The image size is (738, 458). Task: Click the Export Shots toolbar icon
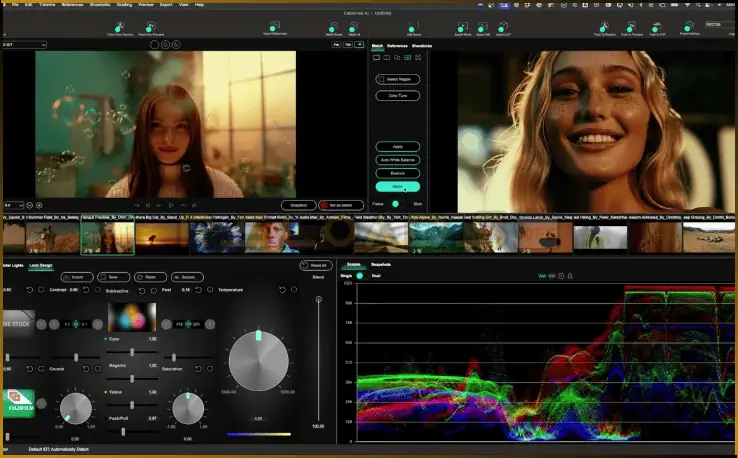click(463, 28)
